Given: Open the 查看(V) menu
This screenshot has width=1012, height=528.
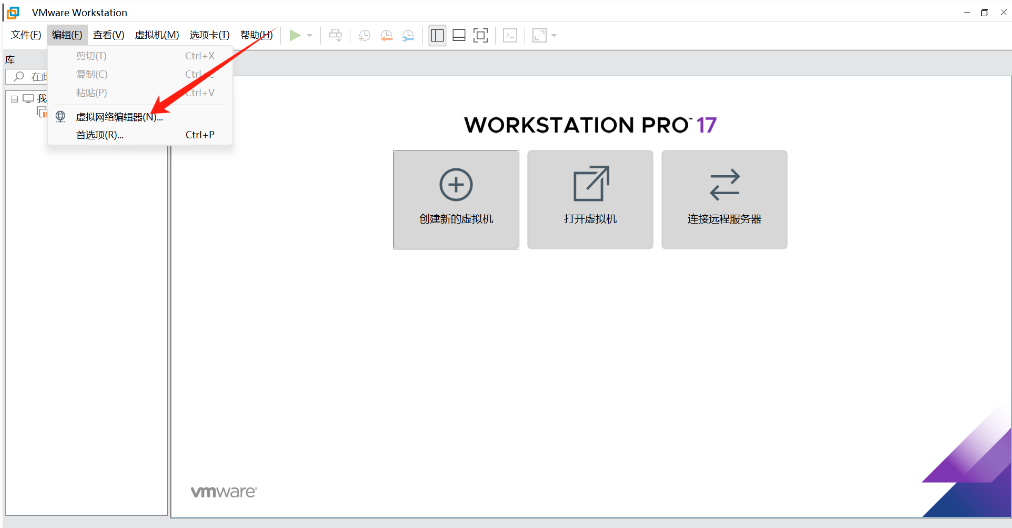Looking at the screenshot, I should (x=108, y=35).
